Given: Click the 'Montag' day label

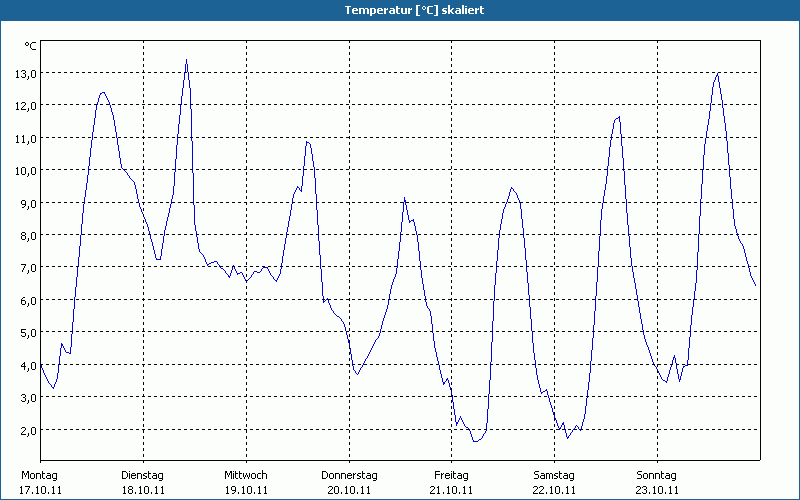Looking at the screenshot, I should coord(39,476).
